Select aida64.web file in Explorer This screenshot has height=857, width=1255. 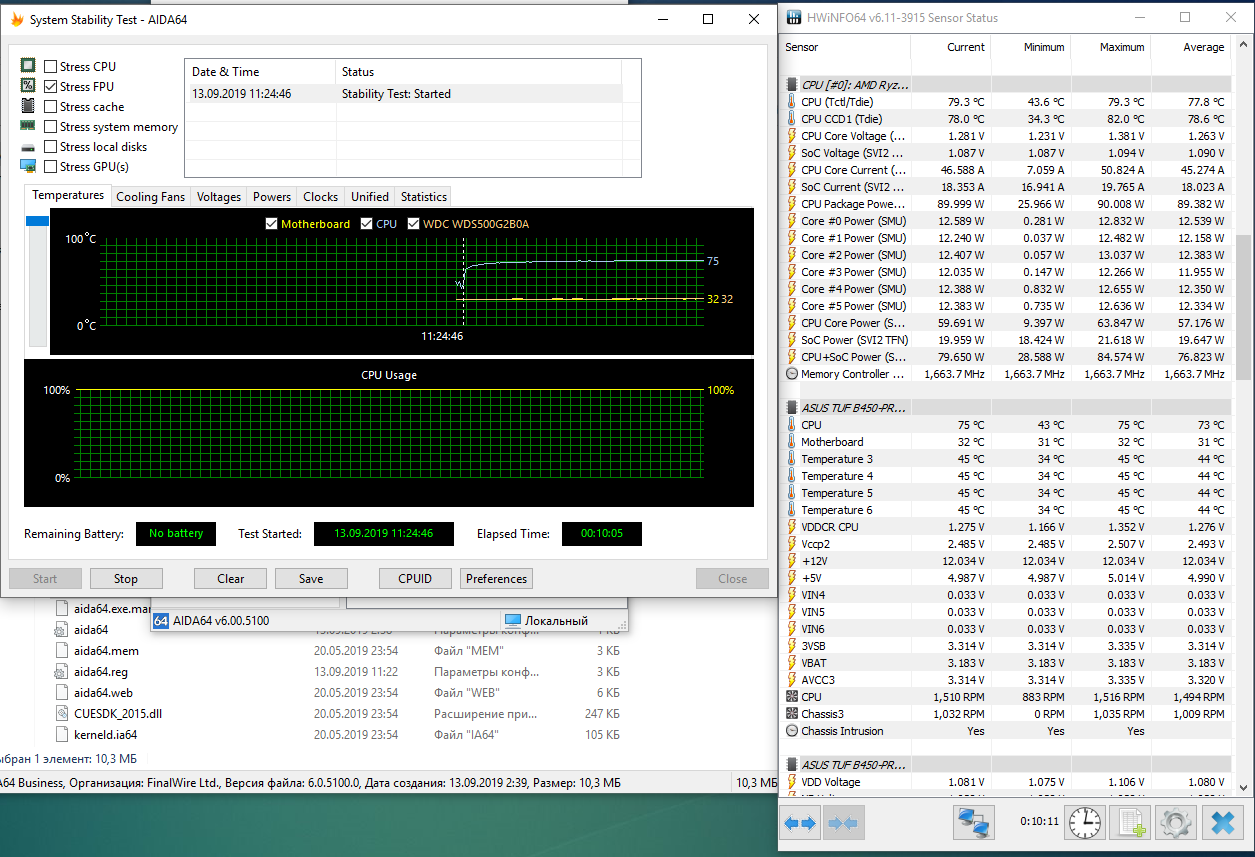click(103, 692)
